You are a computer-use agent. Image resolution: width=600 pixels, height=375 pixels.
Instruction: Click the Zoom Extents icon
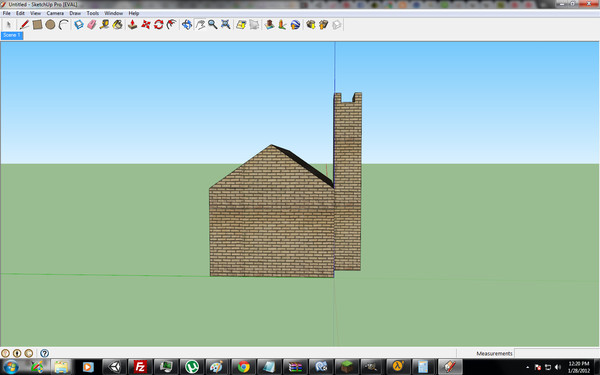[226, 25]
